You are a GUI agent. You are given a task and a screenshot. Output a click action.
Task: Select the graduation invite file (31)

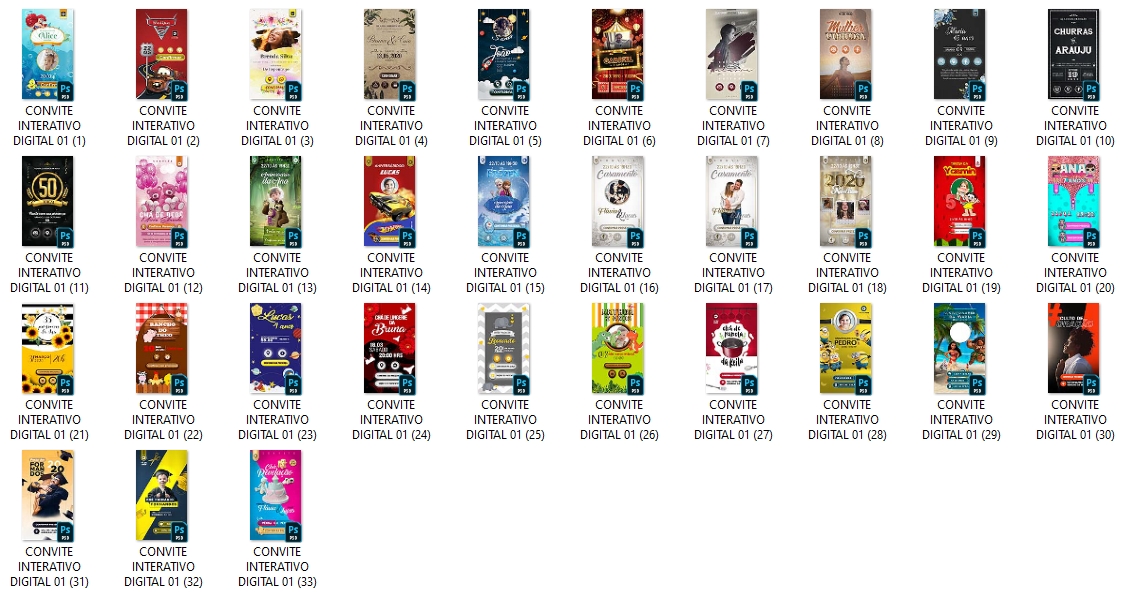[x=49, y=495]
